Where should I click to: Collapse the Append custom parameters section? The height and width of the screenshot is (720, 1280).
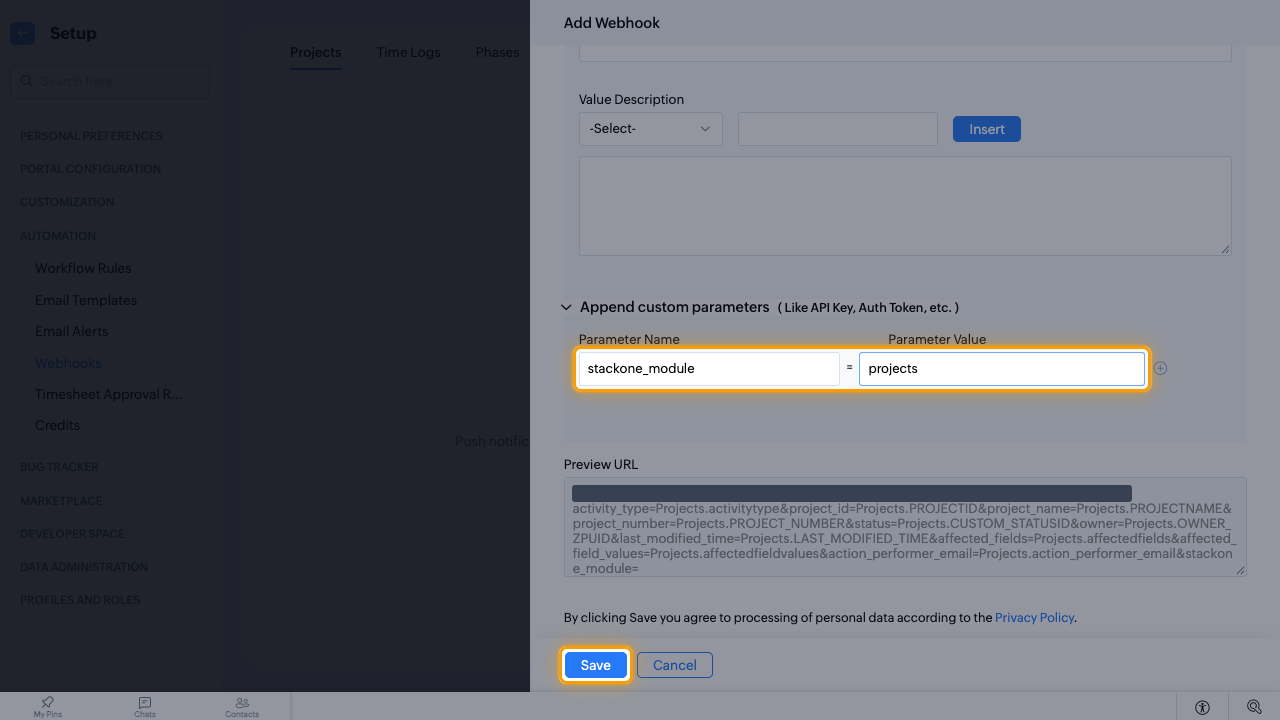point(566,307)
